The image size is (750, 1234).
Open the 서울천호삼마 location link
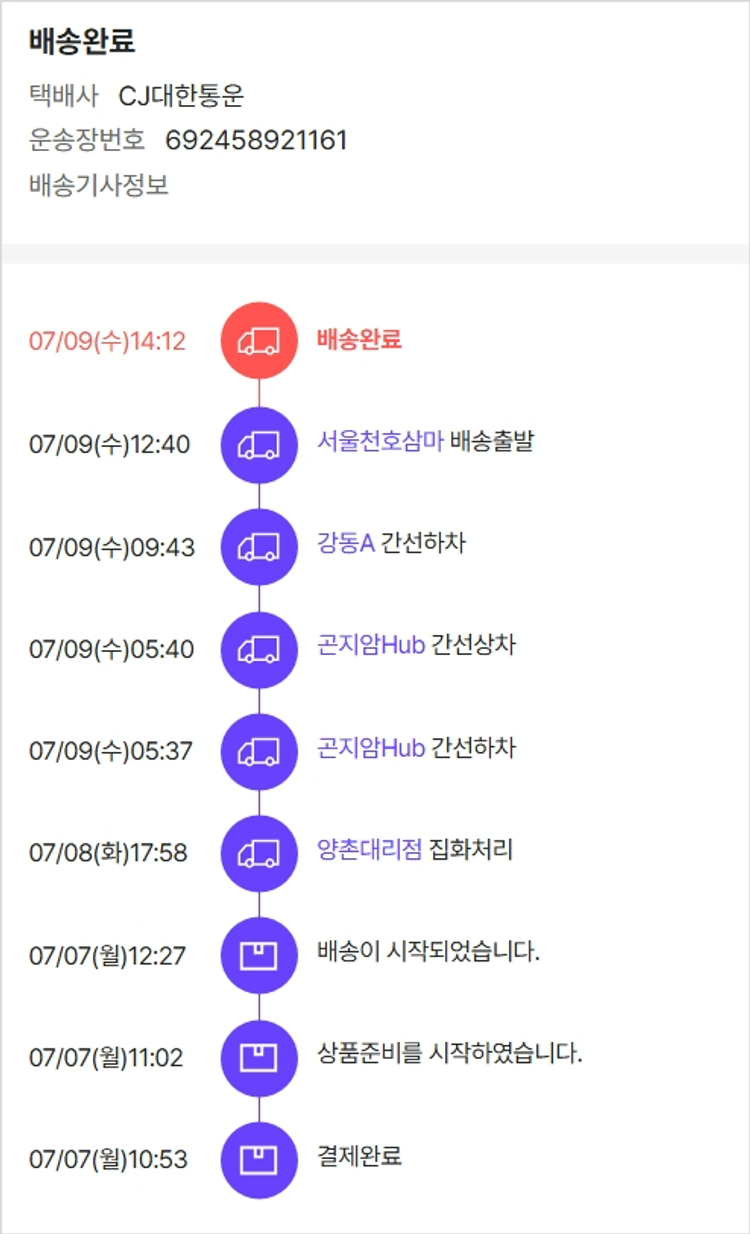pyautogui.click(x=380, y=441)
